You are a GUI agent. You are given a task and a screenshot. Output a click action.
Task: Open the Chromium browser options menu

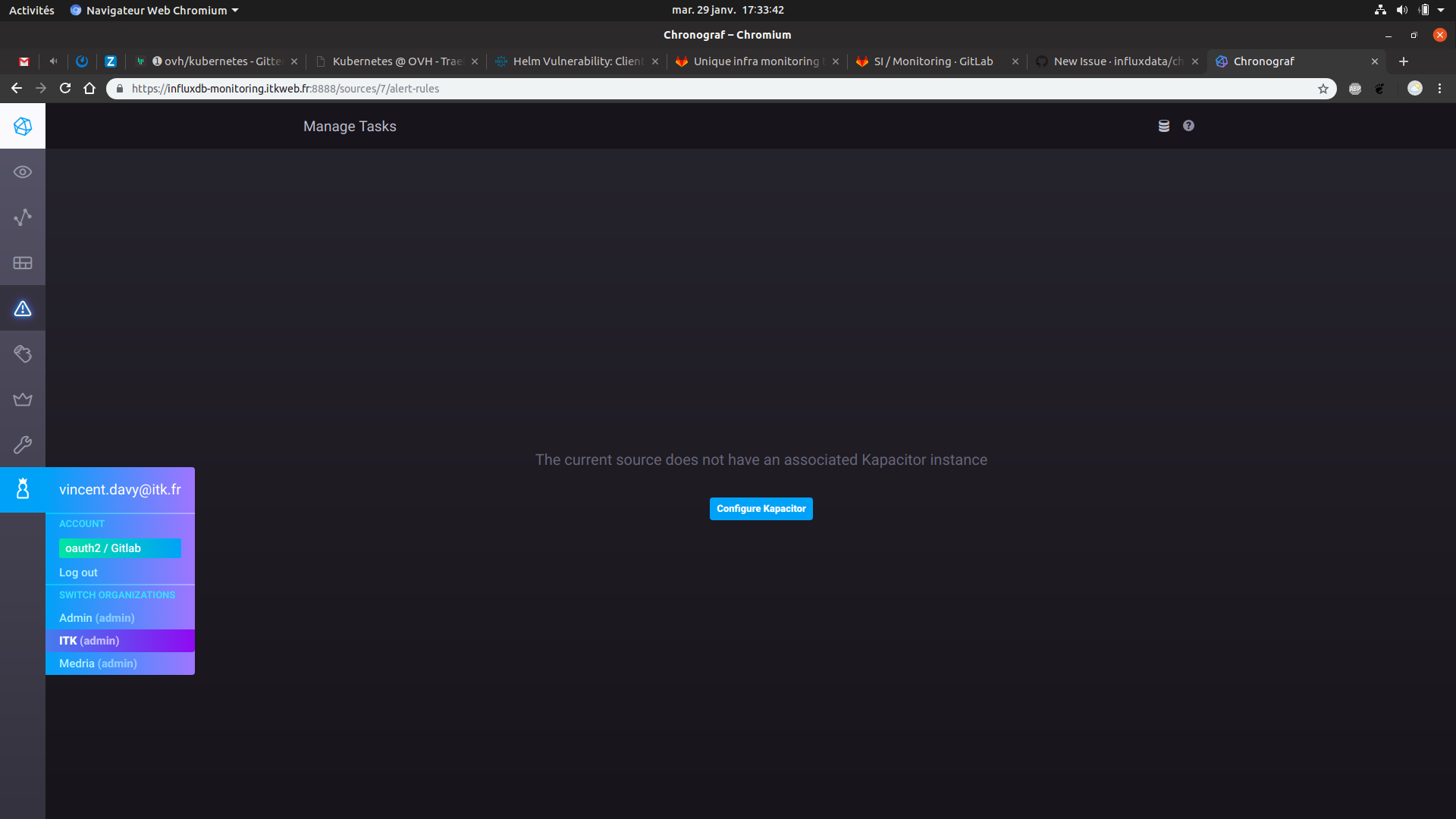pos(1439,89)
